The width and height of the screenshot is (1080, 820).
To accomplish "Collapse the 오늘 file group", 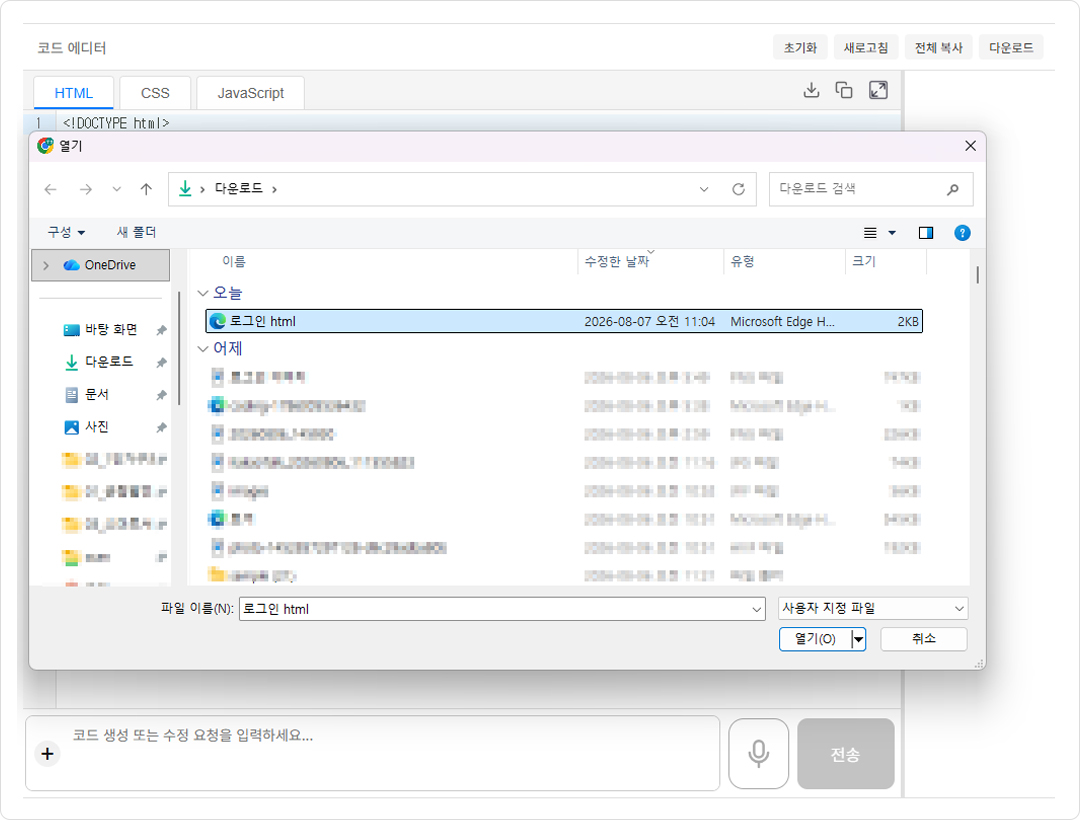I will 202,293.
